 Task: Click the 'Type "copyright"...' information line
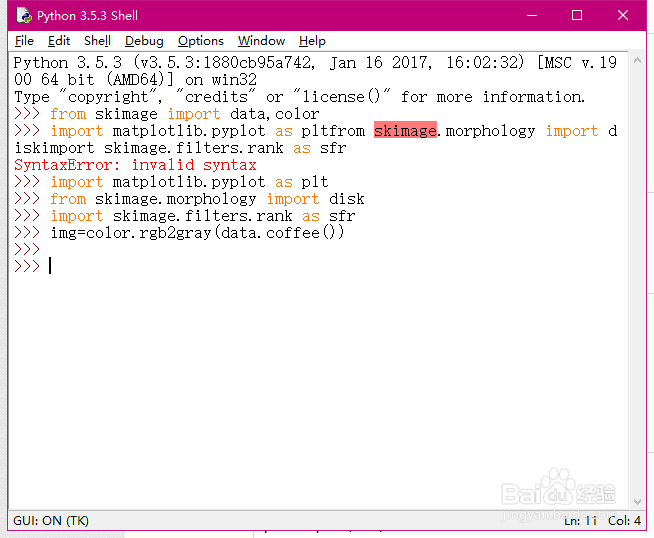pyautogui.click(x=299, y=97)
